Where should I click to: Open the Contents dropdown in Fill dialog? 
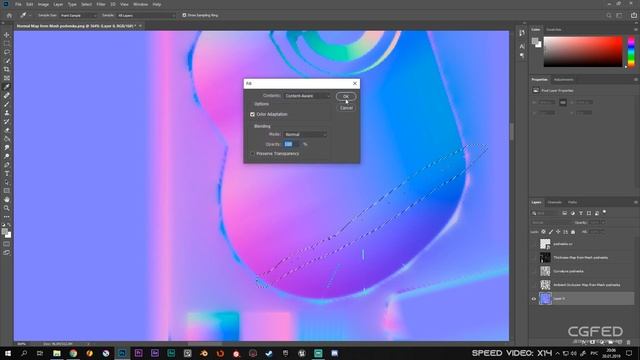(x=307, y=96)
